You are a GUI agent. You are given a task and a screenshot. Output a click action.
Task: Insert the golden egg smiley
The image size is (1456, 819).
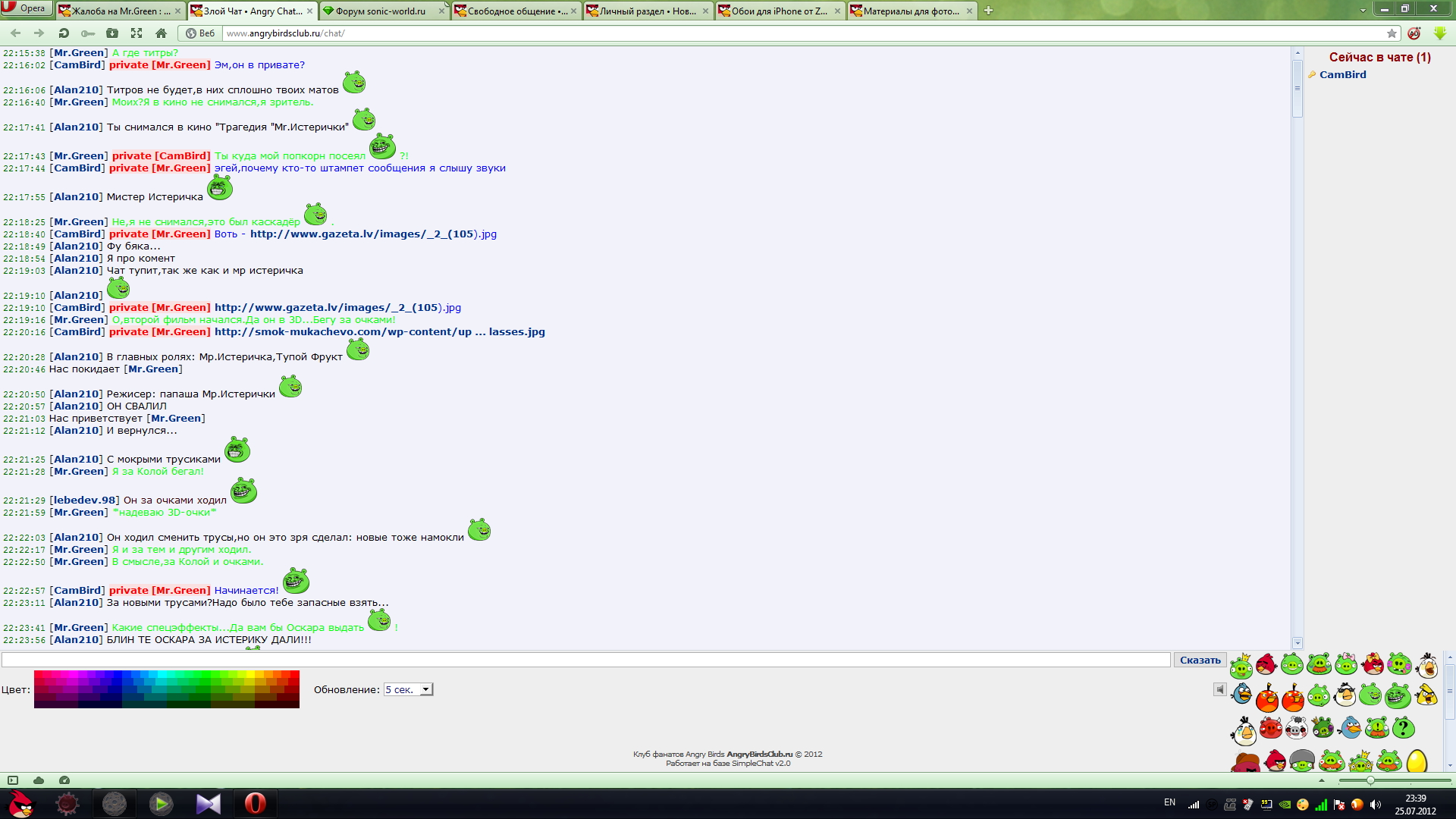(x=1416, y=761)
